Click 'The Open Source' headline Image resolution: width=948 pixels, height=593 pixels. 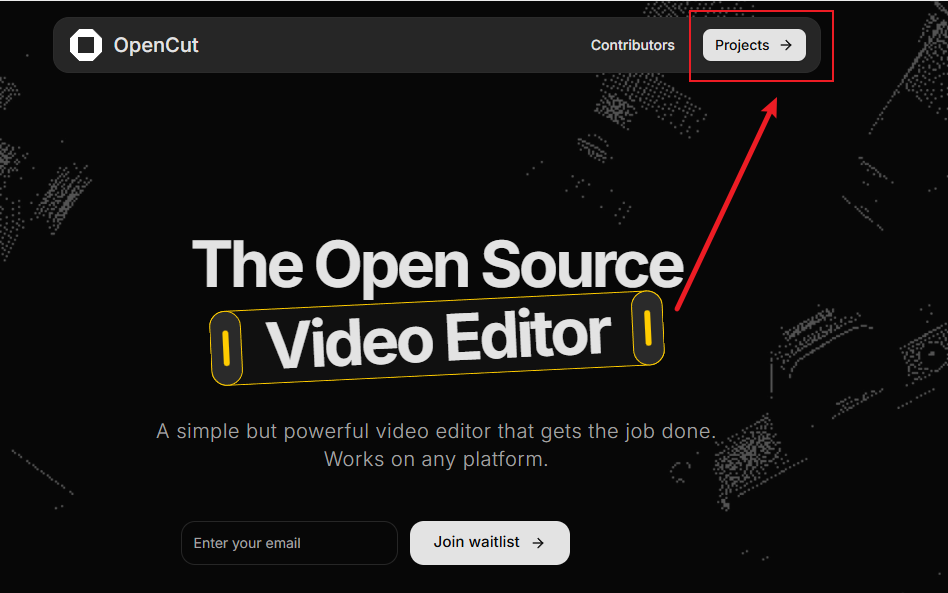437,264
